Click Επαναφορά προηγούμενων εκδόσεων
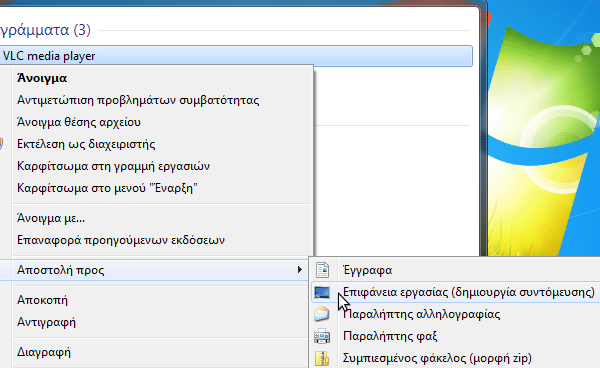The height and width of the screenshot is (368, 600). click(x=121, y=240)
